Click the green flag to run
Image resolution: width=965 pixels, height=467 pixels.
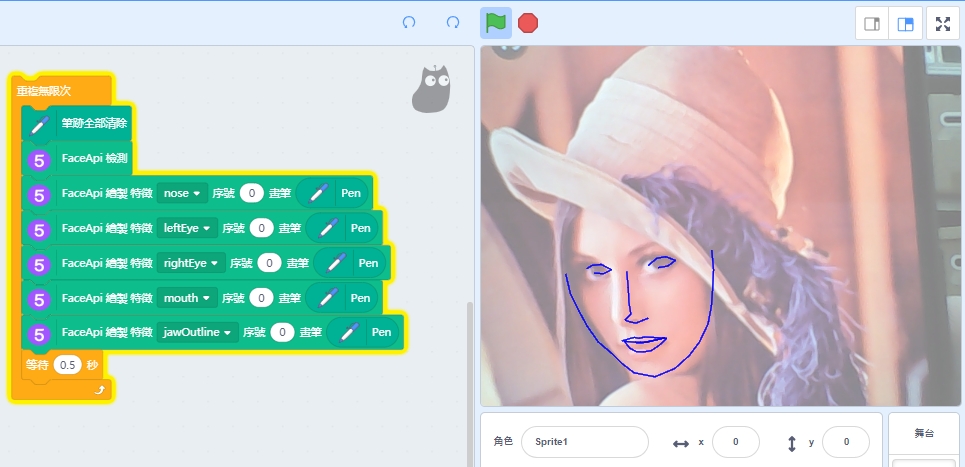pyautogui.click(x=495, y=22)
